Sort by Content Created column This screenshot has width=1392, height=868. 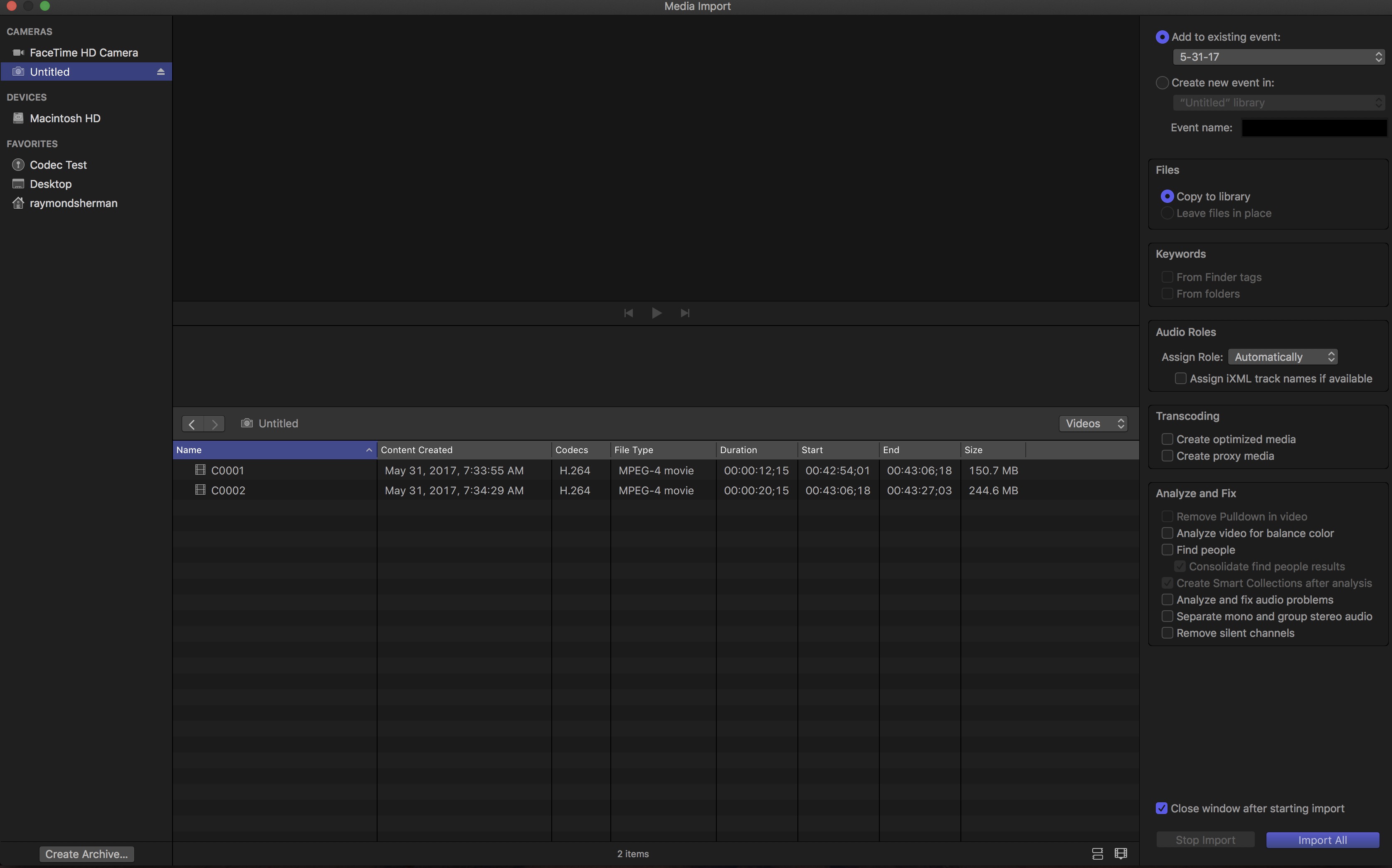tap(464, 450)
